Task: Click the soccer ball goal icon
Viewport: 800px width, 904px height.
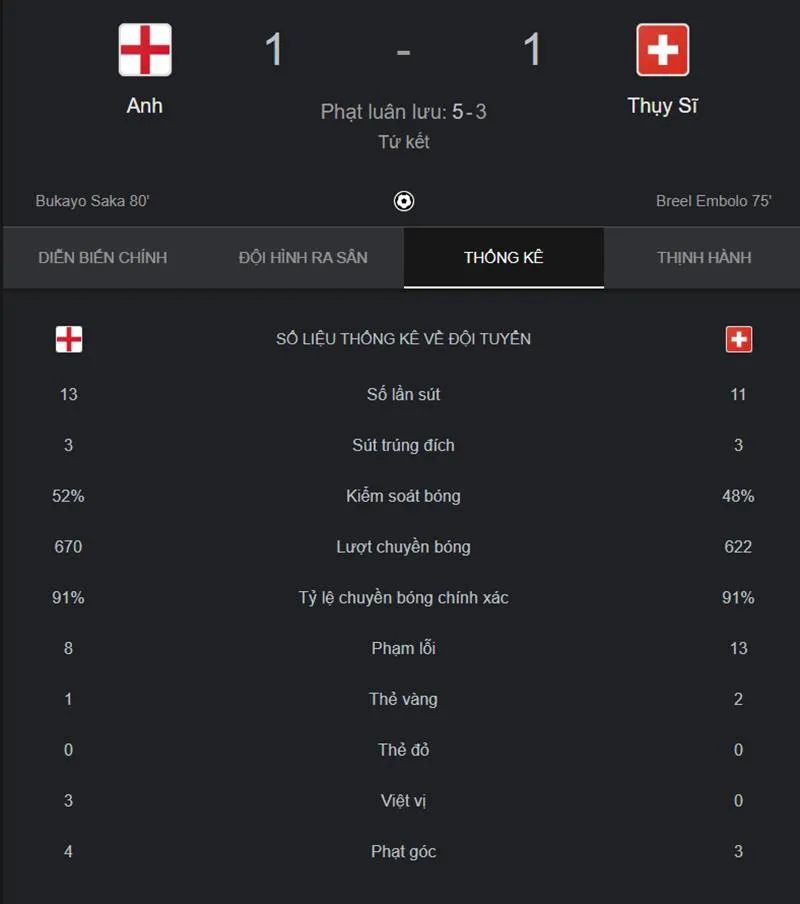Action: pos(403,201)
